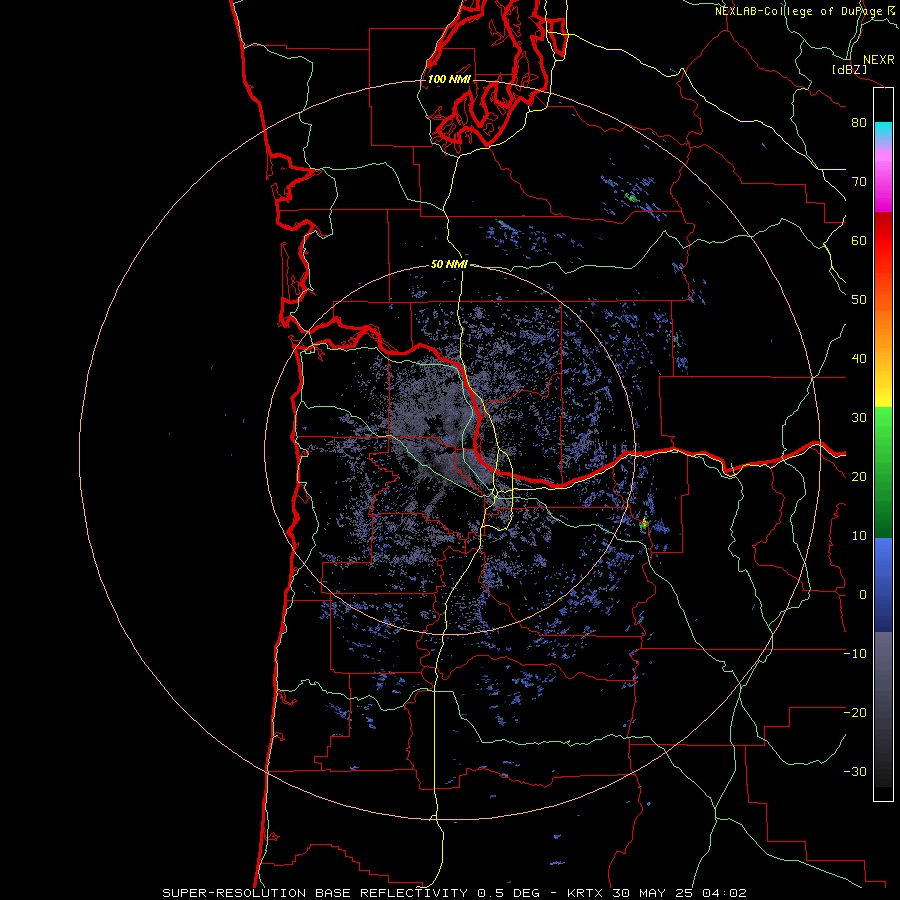Click the "100 NMI" range ring label
The image size is (900, 900).
pos(449,79)
